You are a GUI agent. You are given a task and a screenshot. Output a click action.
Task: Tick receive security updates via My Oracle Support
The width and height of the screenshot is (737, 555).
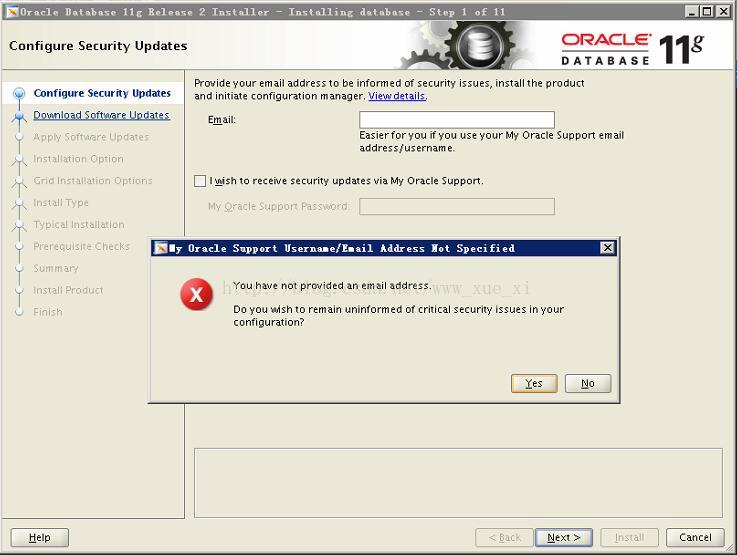tap(200, 181)
